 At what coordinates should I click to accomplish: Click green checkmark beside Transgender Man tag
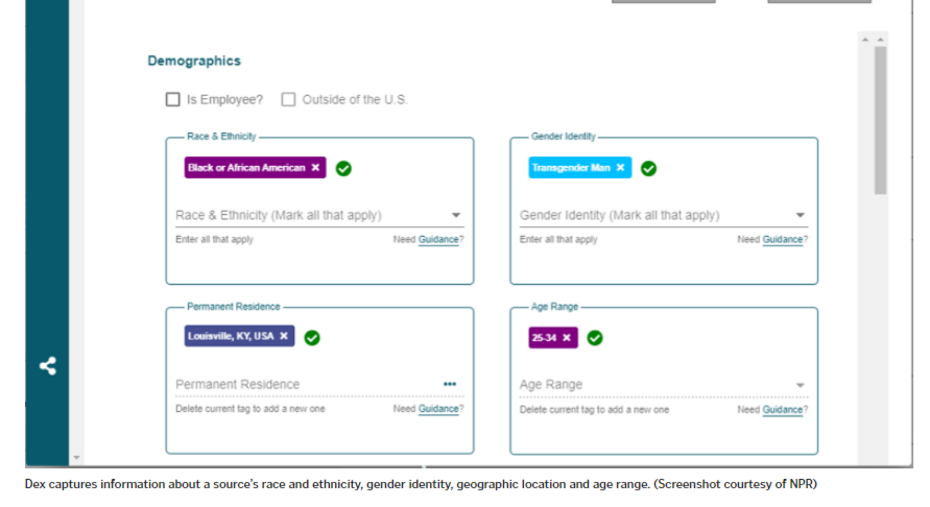tap(648, 168)
